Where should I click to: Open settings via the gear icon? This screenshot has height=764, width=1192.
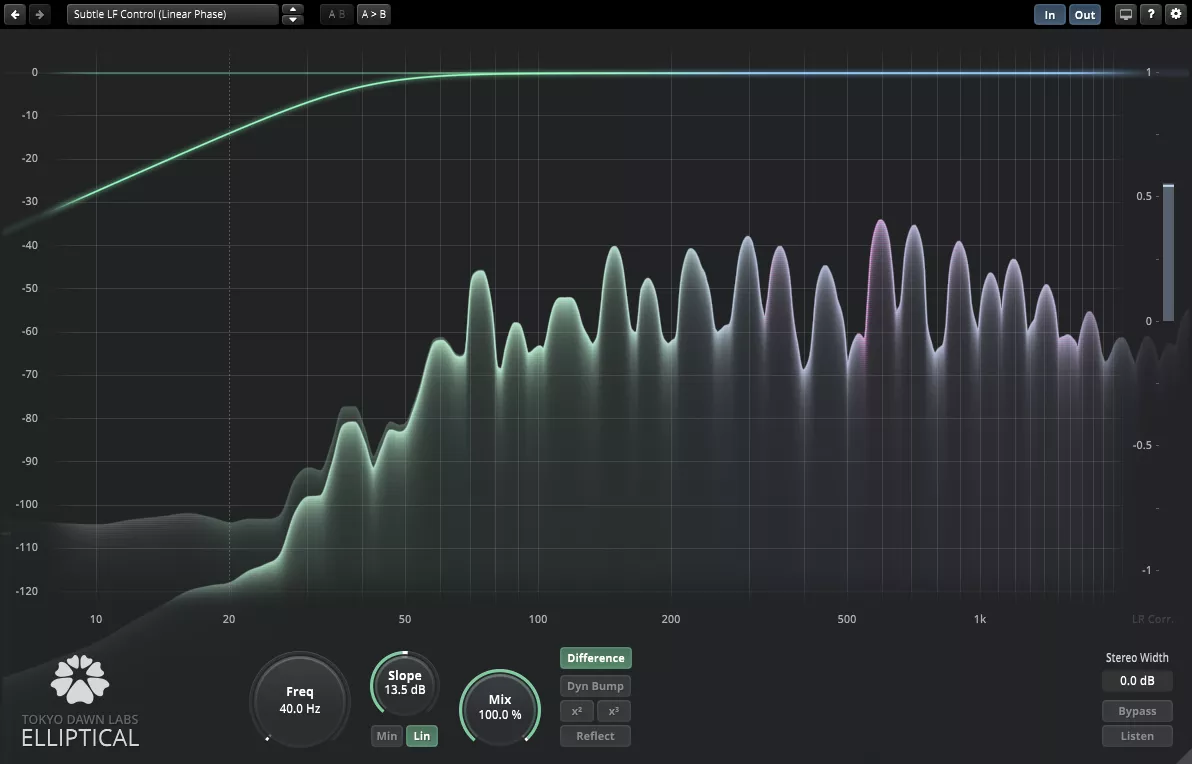(1176, 15)
